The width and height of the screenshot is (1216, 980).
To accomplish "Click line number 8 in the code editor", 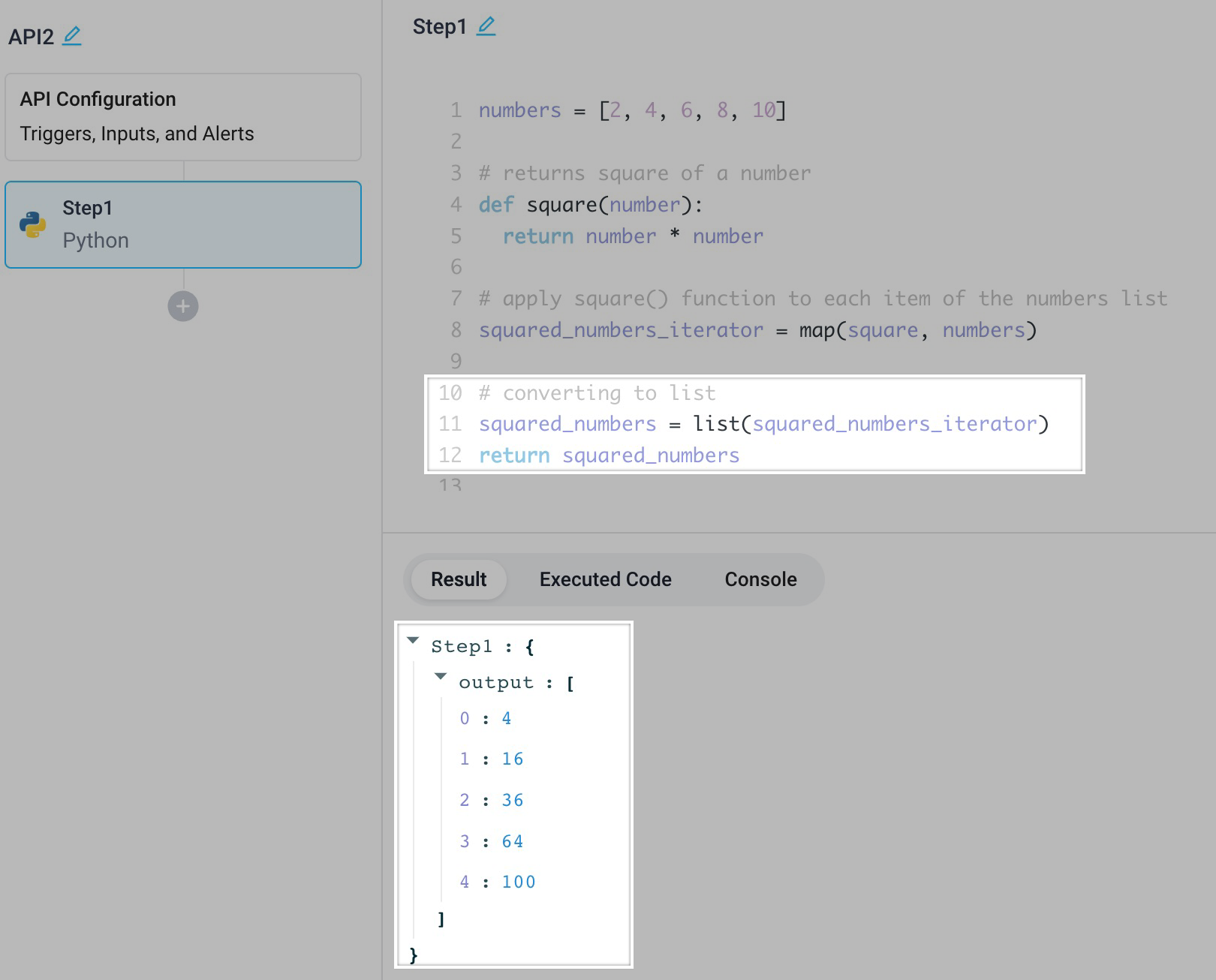I will coord(455,329).
